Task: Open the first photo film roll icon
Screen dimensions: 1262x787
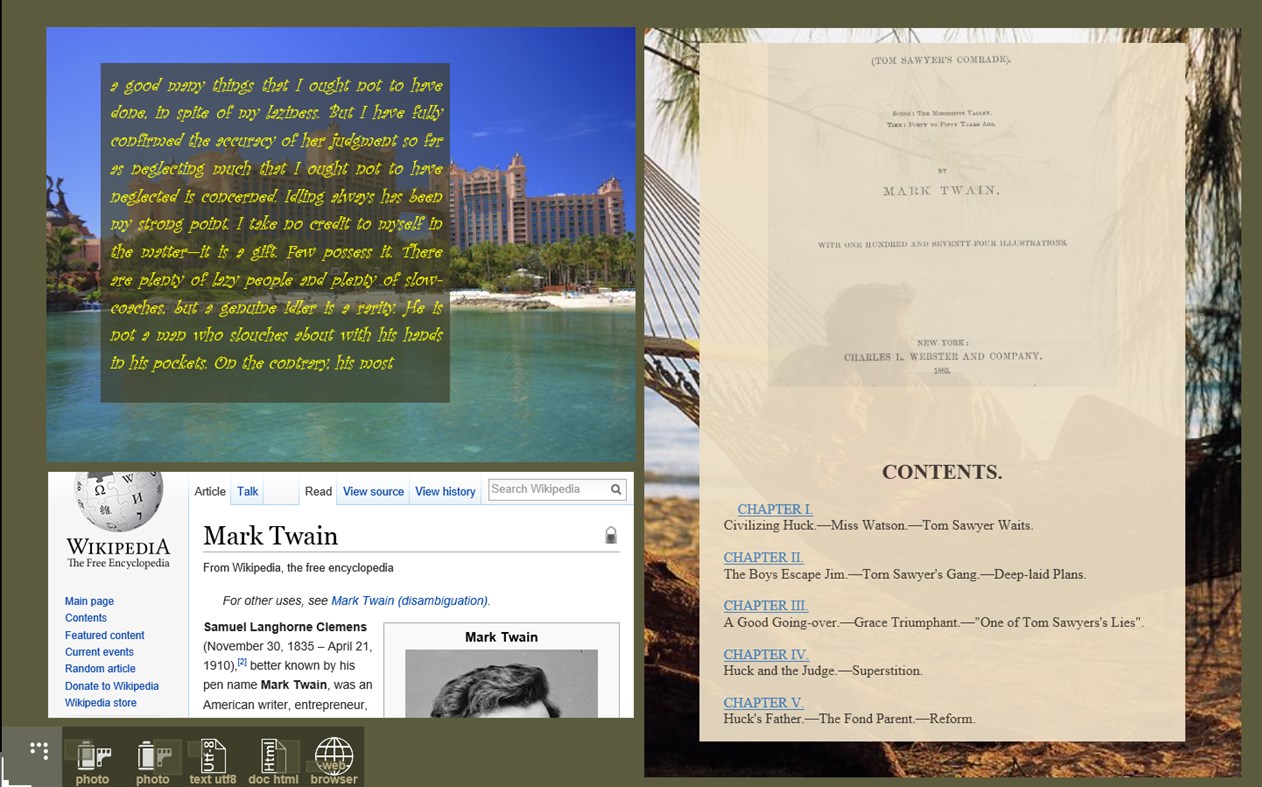Action: 92,758
